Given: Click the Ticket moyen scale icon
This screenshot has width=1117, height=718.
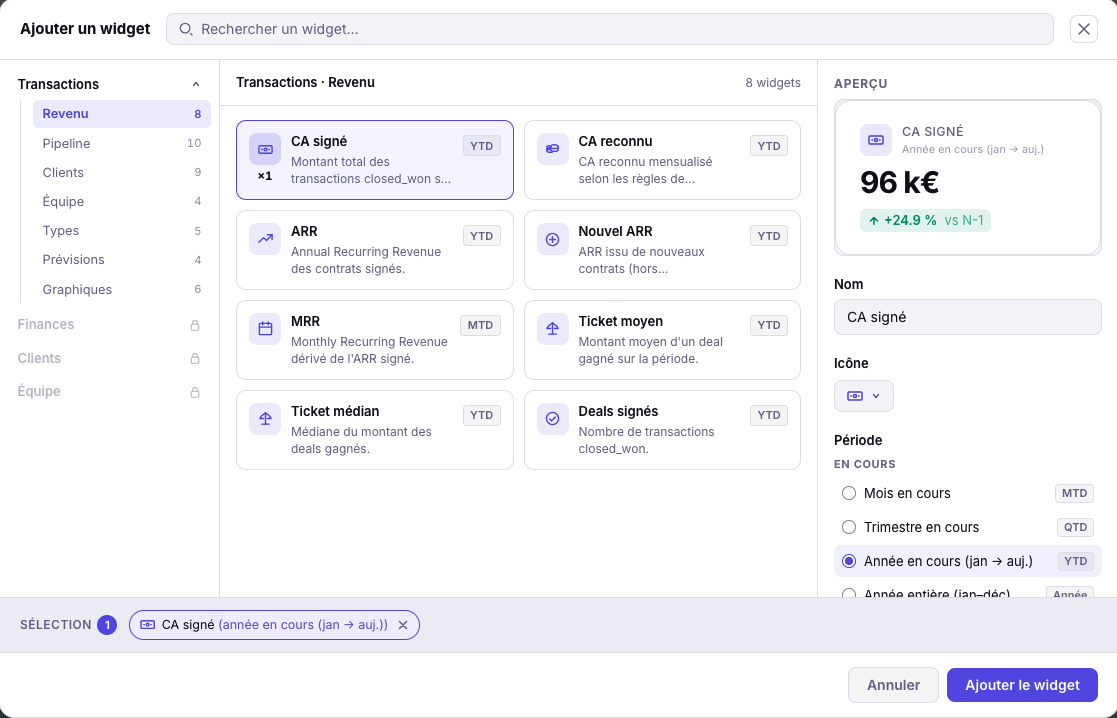Looking at the screenshot, I should tap(552, 329).
